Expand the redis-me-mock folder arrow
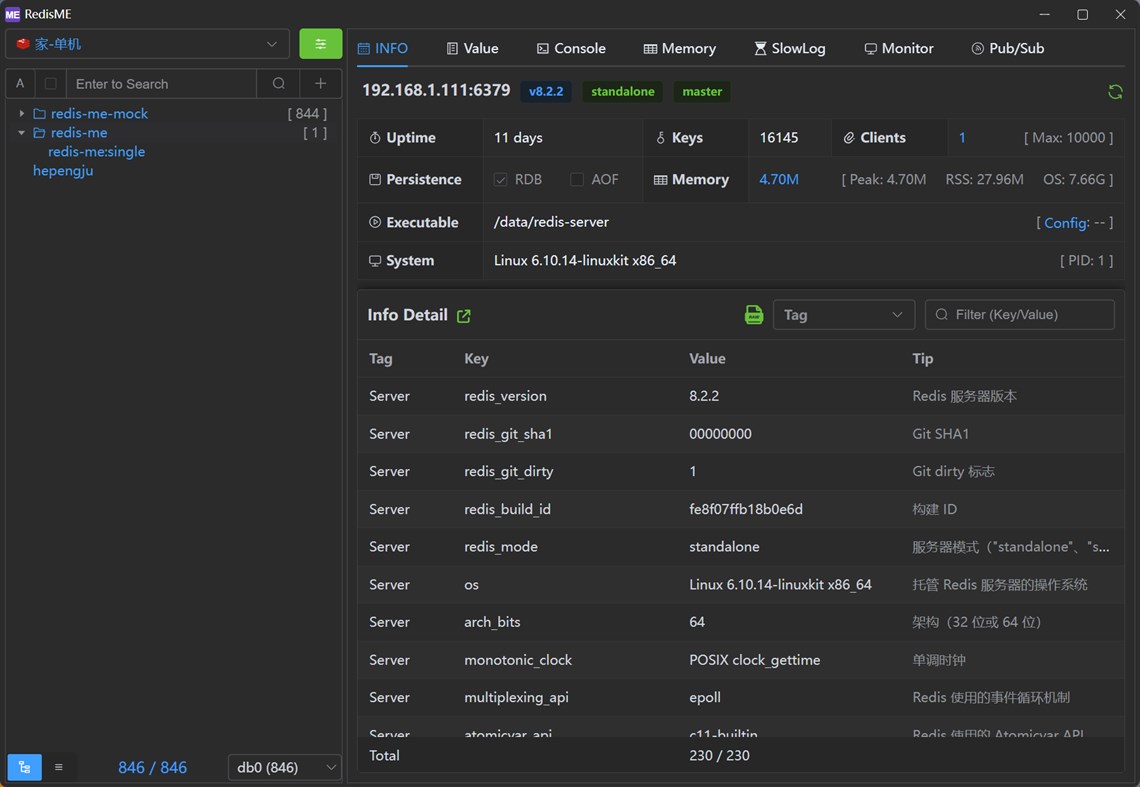The height and width of the screenshot is (787, 1140). [x=22, y=113]
